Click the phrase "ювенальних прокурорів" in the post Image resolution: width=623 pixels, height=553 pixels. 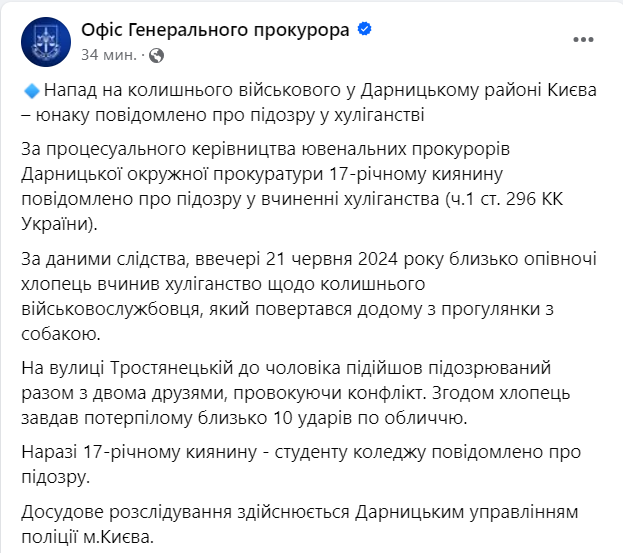pyautogui.click(x=399, y=149)
